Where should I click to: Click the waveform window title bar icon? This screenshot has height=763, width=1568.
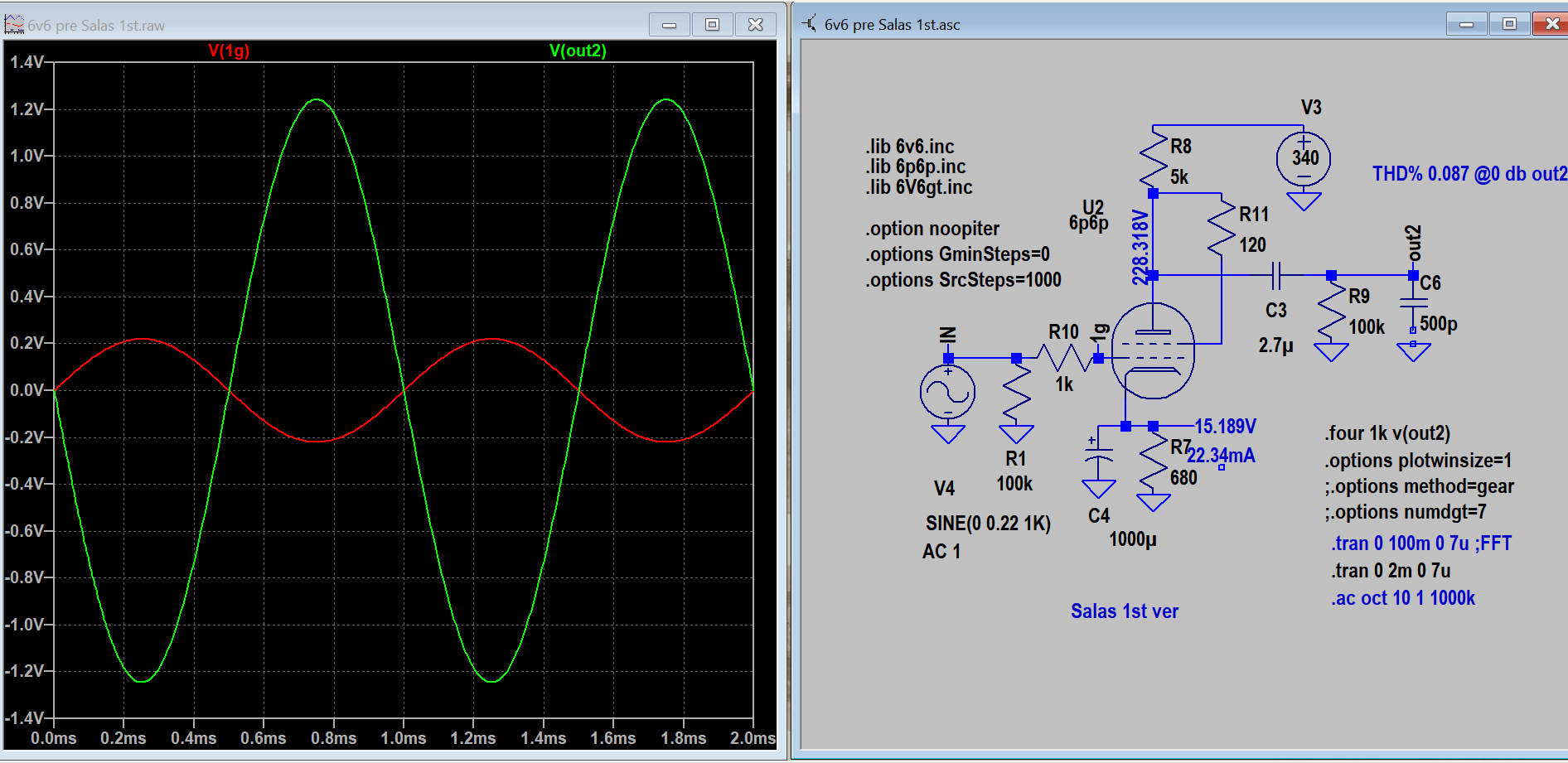click(x=14, y=25)
